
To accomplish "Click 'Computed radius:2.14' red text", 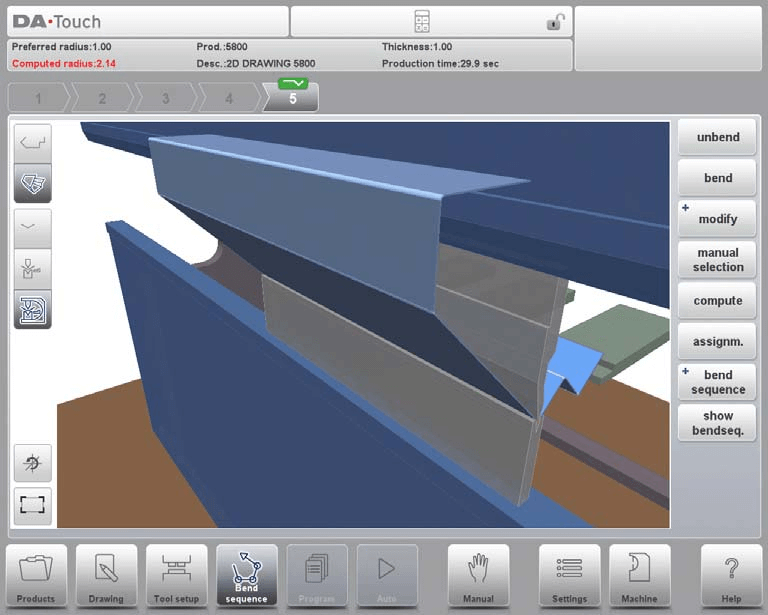I will 64,64.
